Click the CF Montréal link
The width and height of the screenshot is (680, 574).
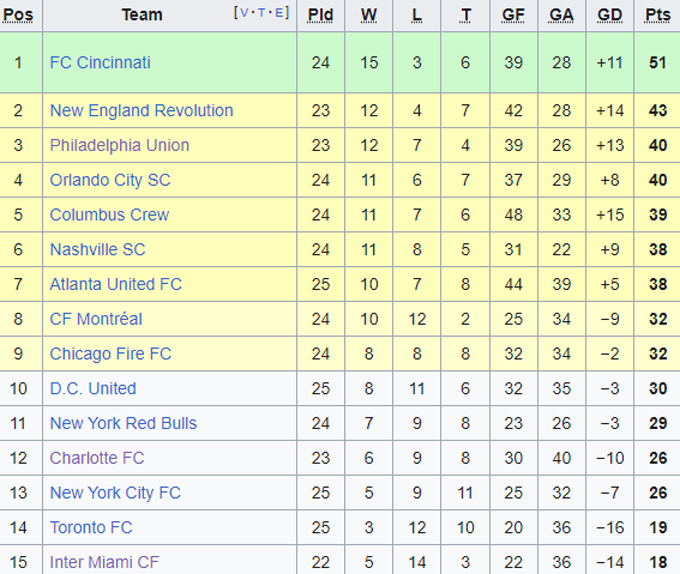pos(96,319)
